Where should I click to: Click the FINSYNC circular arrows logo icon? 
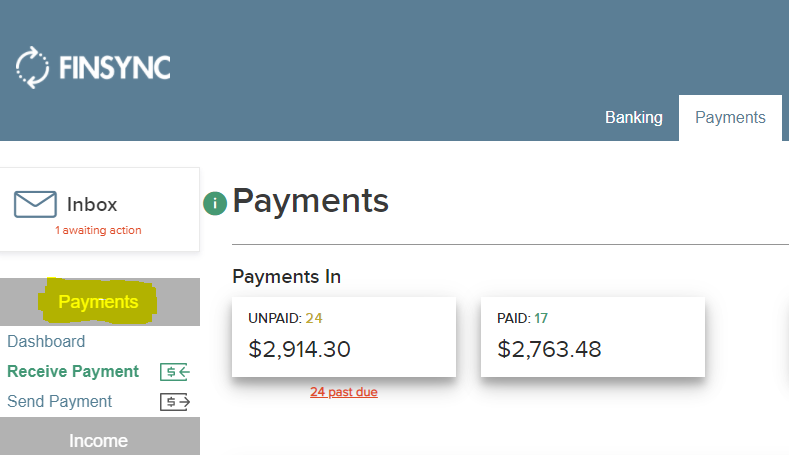coord(32,67)
